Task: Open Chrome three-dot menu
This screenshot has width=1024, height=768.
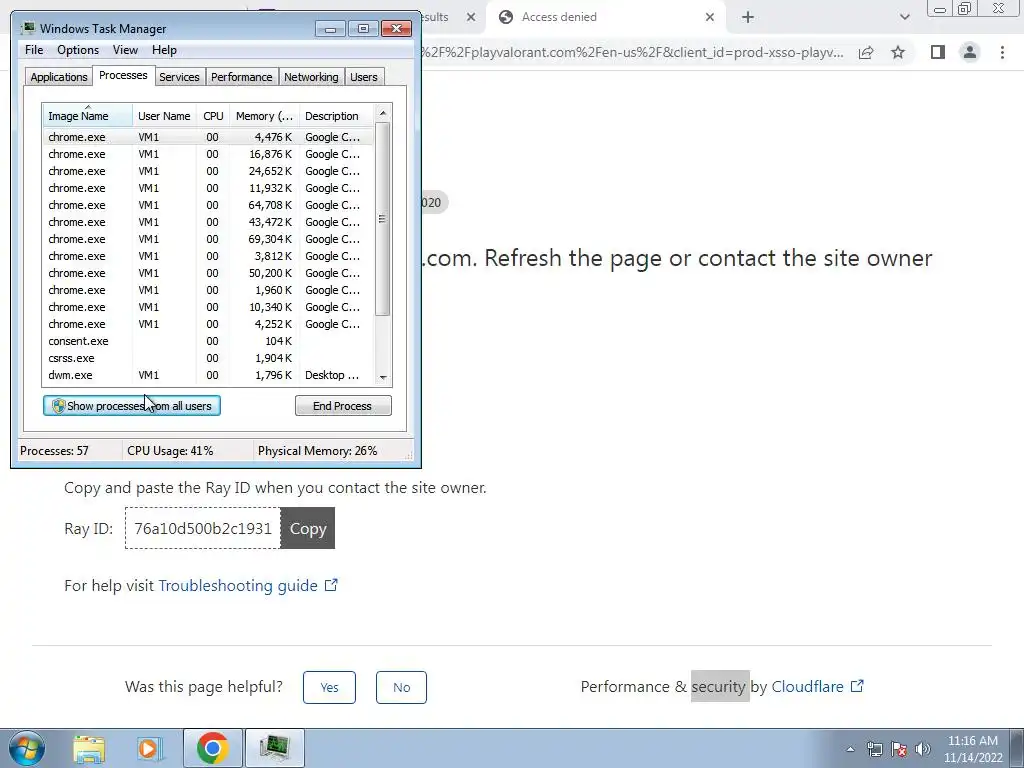Action: (x=1002, y=52)
